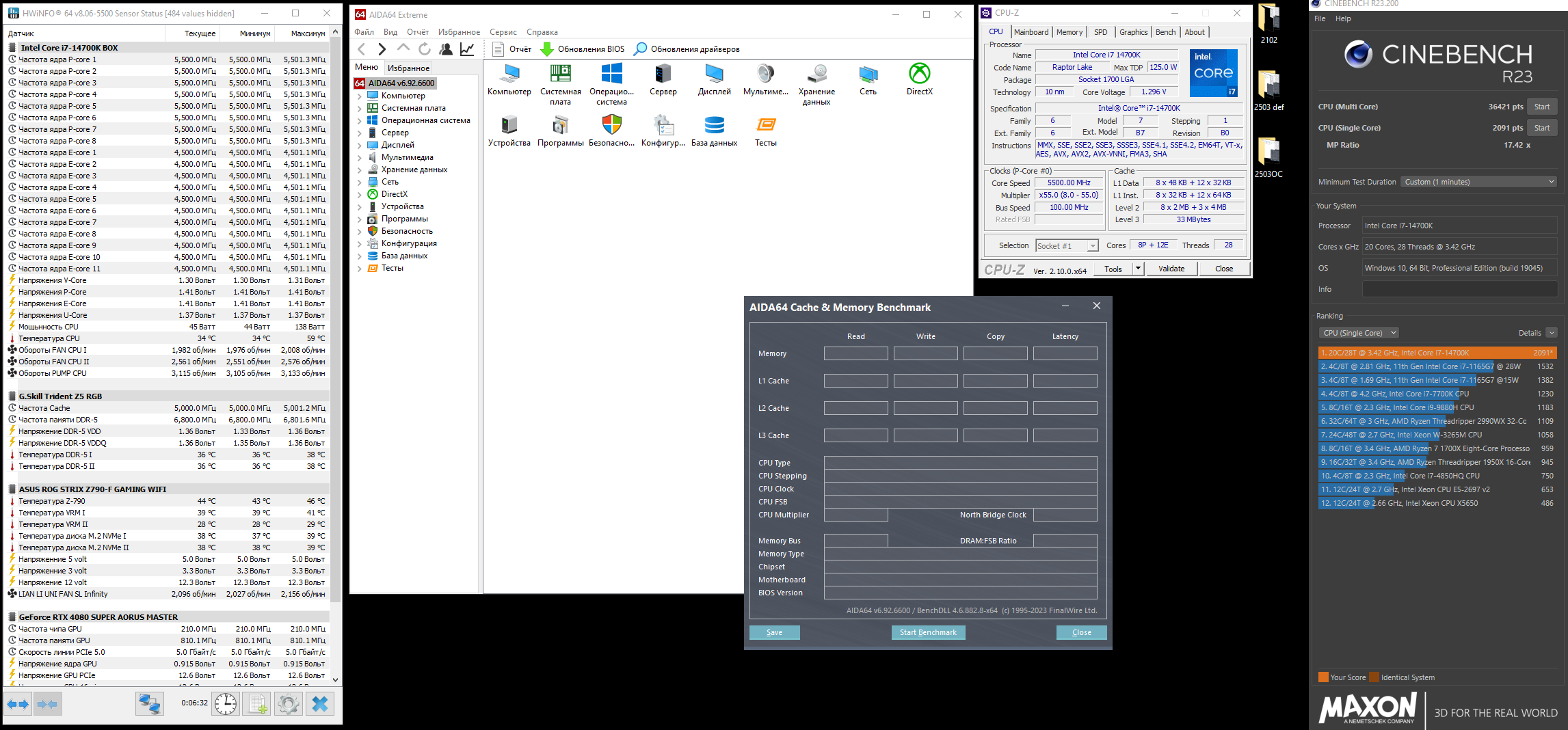Click Отчёт toolbar button in AIDA64

(x=512, y=49)
